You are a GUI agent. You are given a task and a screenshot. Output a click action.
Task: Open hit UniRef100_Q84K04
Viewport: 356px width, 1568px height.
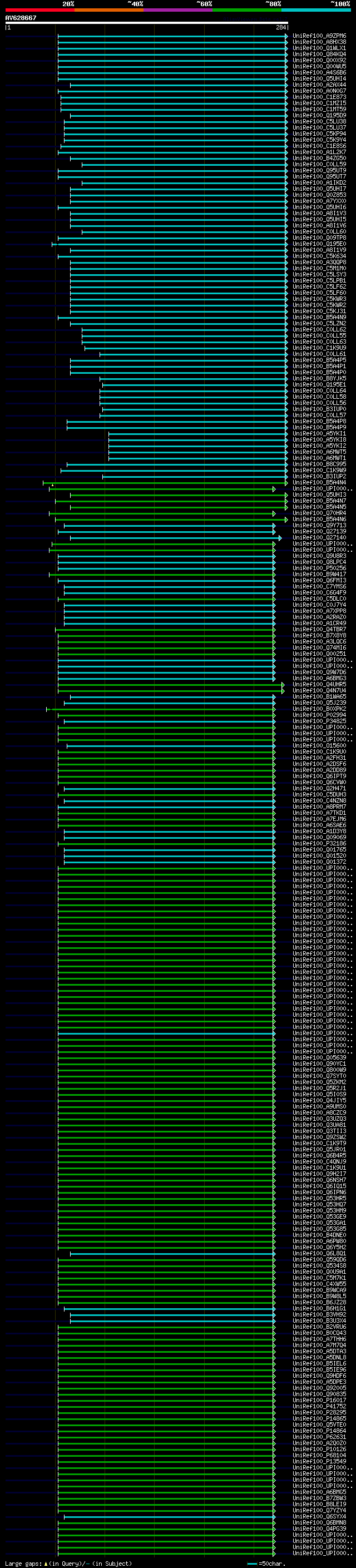click(319, 54)
